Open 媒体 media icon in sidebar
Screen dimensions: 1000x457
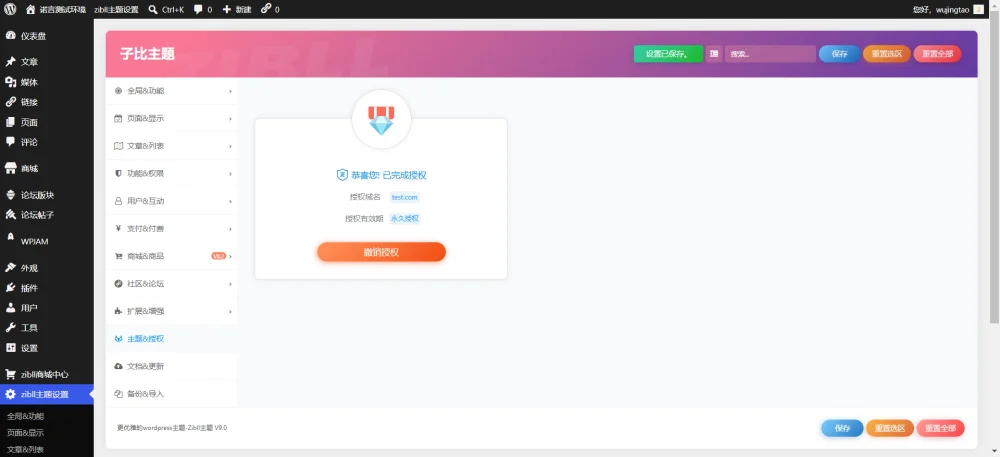(x=10, y=82)
